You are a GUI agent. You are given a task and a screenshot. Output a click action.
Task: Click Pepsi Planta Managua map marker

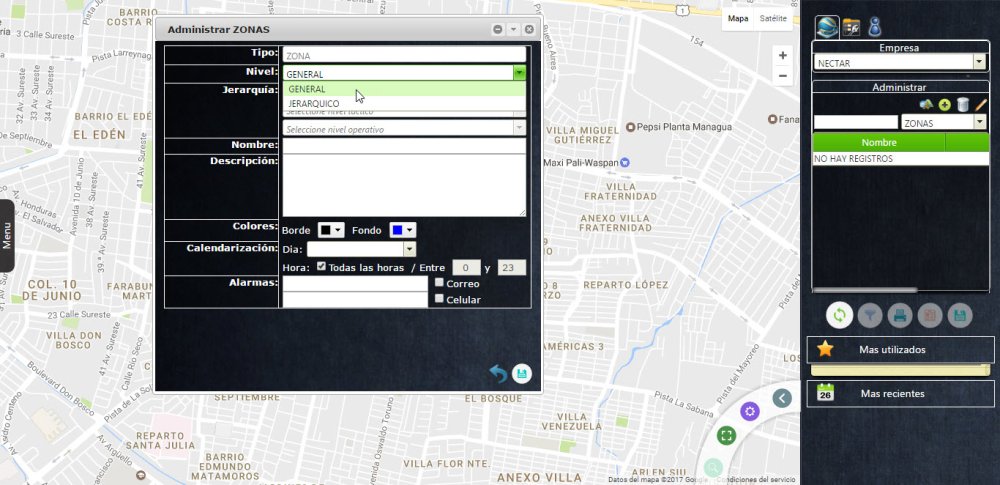(630, 127)
